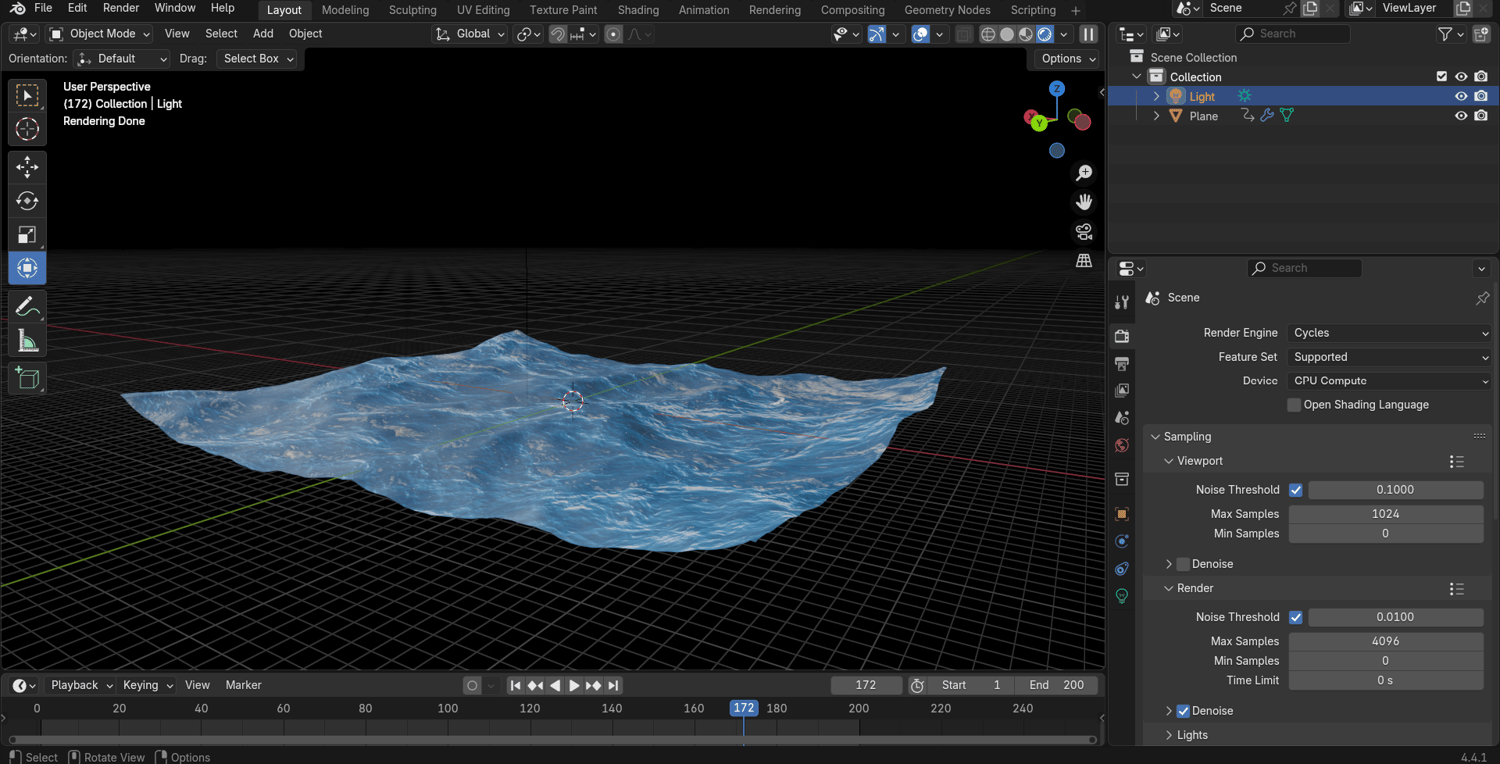1500x764 pixels.
Task: Expand the Lights panel
Action: (1192, 735)
